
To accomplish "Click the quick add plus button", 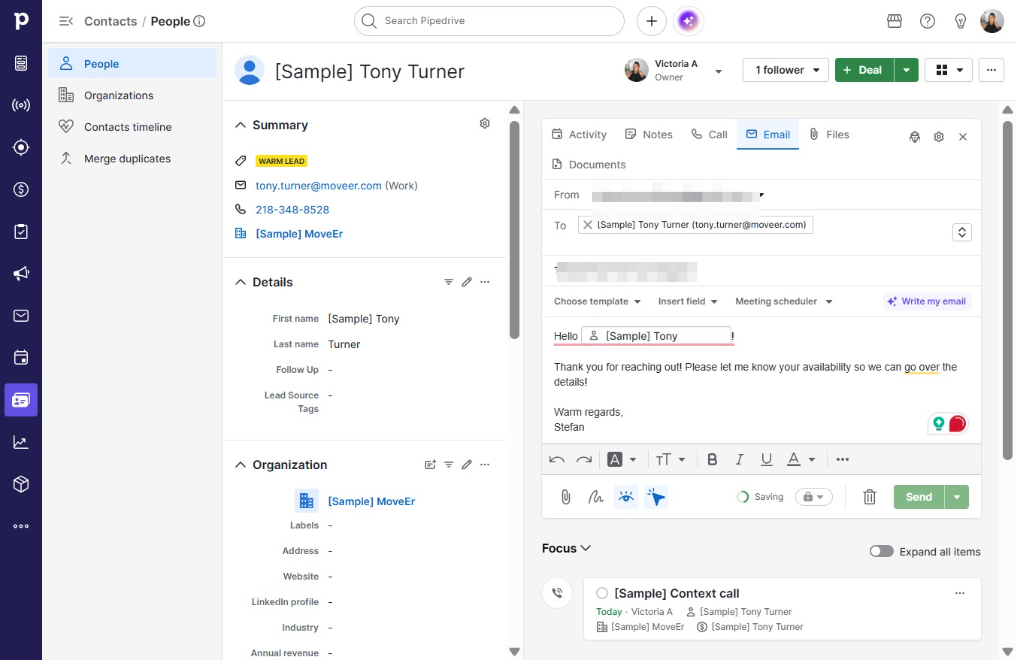I will point(651,21).
